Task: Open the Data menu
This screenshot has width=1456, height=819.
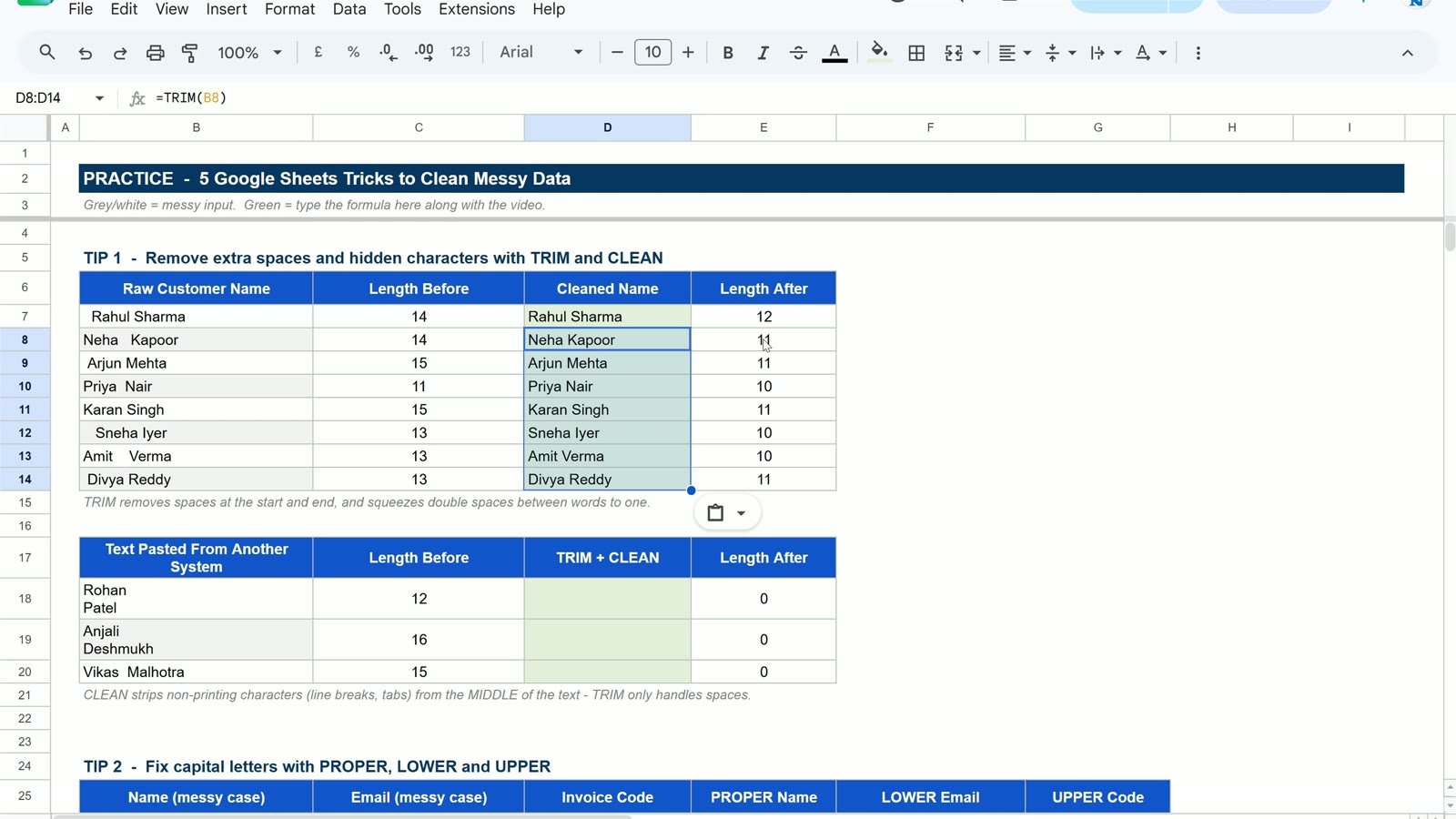Action: [349, 9]
